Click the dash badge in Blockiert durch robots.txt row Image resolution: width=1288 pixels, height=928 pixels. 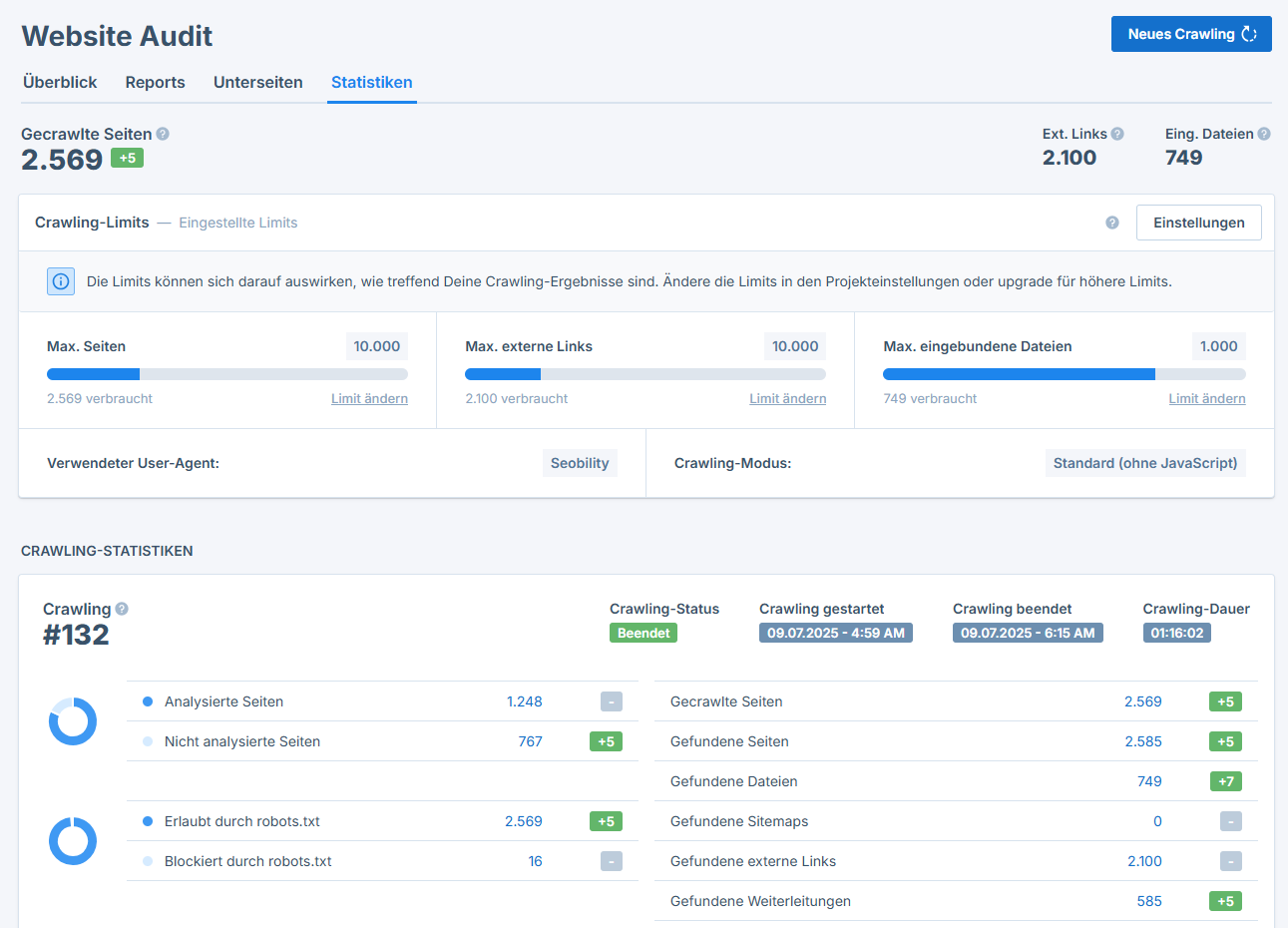pos(612,861)
